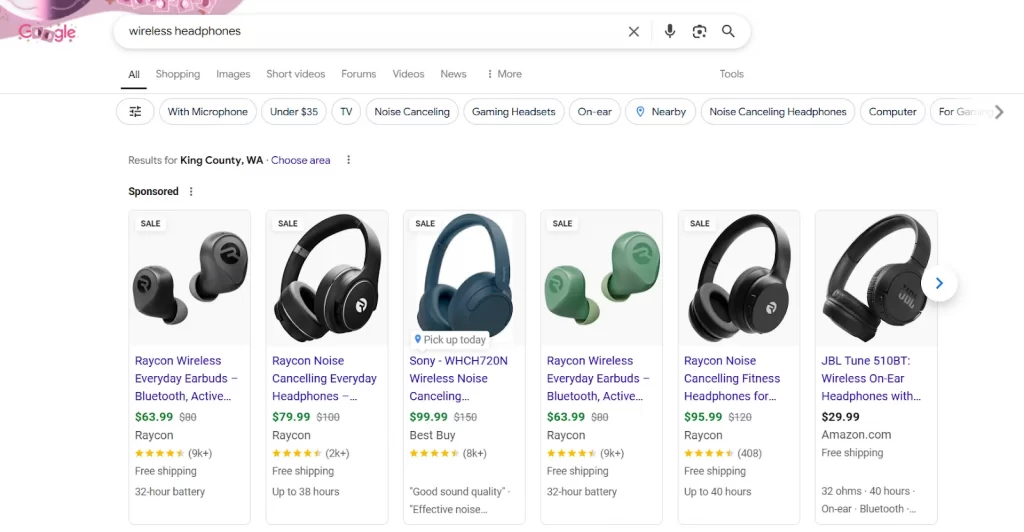Open Raycon Everyday Headphones product image
Image resolution: width=1024 pixels, height=532 pixels.
coord(327,278)
